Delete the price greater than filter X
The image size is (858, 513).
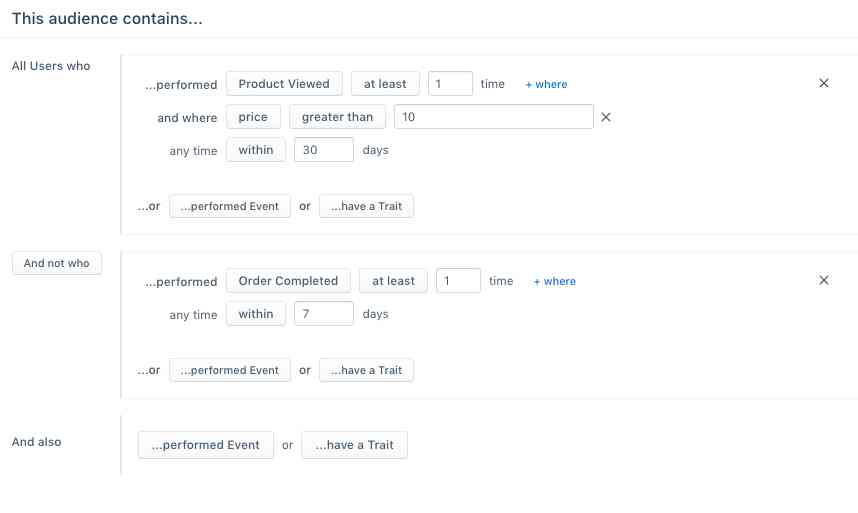[x=606, y=117]
